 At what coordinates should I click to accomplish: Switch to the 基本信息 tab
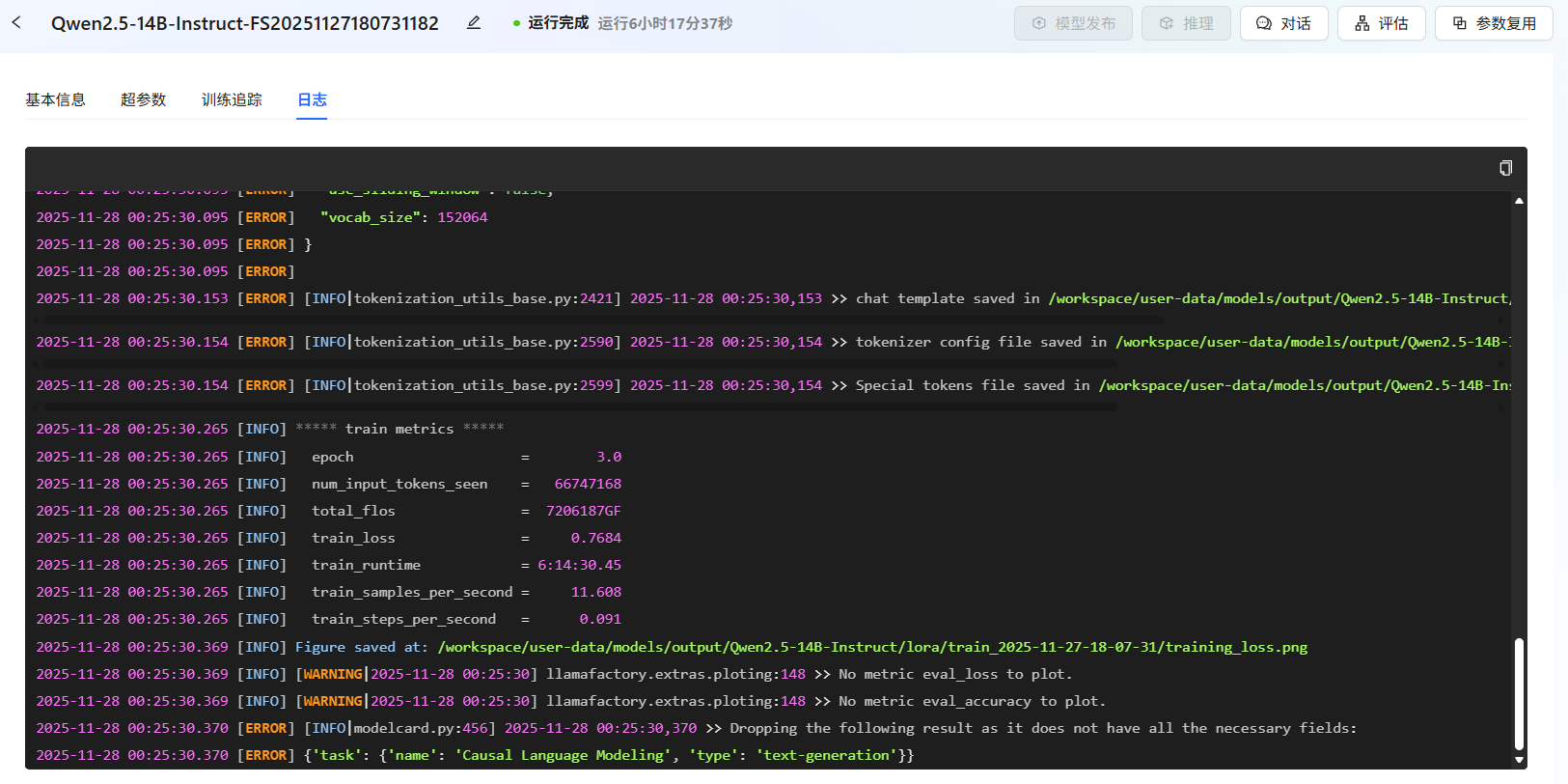(55, 99)
